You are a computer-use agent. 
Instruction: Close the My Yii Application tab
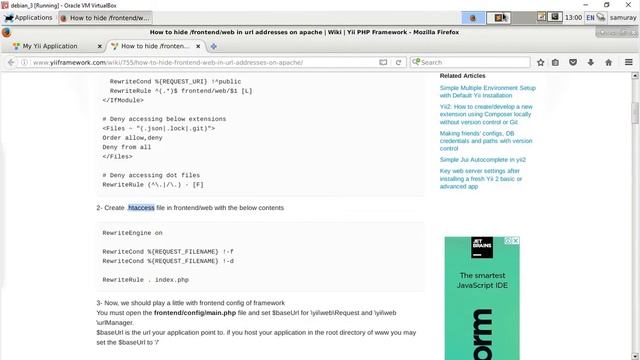(x=99, y=47)
